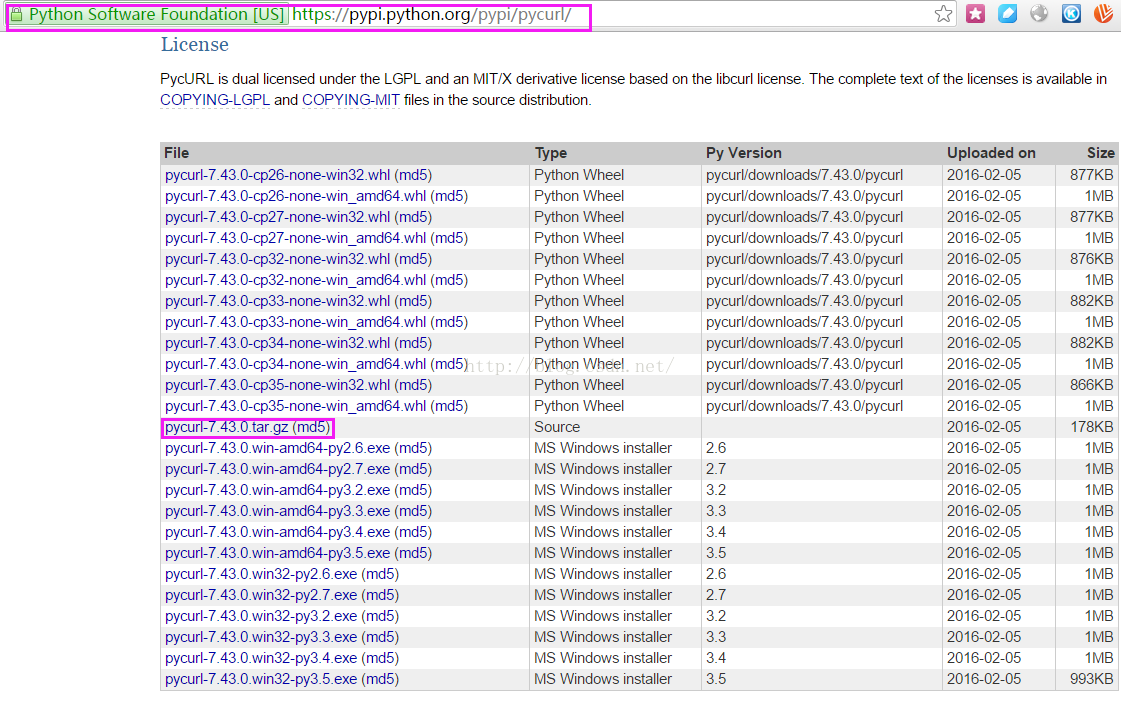Download pycurl-7.43.0-cp33-none-win32.whl
Image resolution: width=1121 pixels, height=710 pixels.
pos(277,301)
